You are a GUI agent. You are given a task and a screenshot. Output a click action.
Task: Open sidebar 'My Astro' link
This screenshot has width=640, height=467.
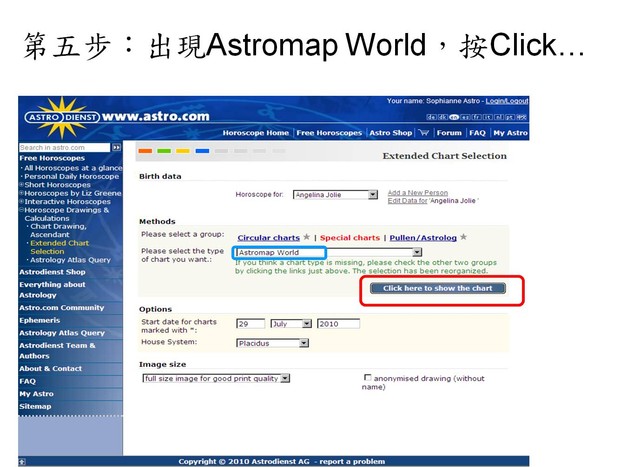click(x=36, y=394)
